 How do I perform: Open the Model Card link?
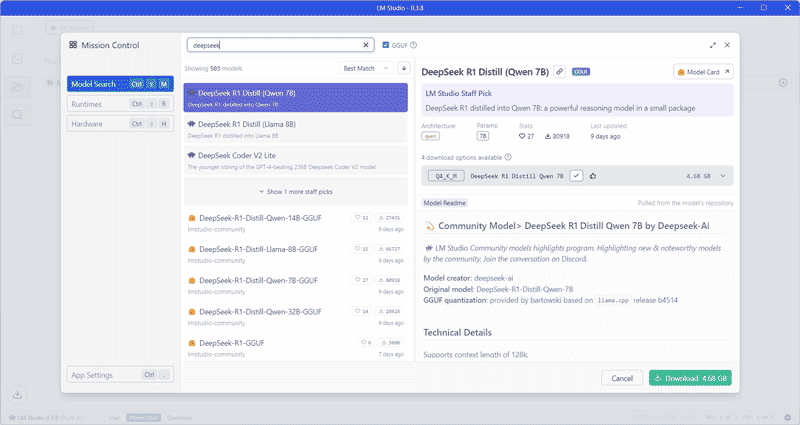click(x=703, y=72)
